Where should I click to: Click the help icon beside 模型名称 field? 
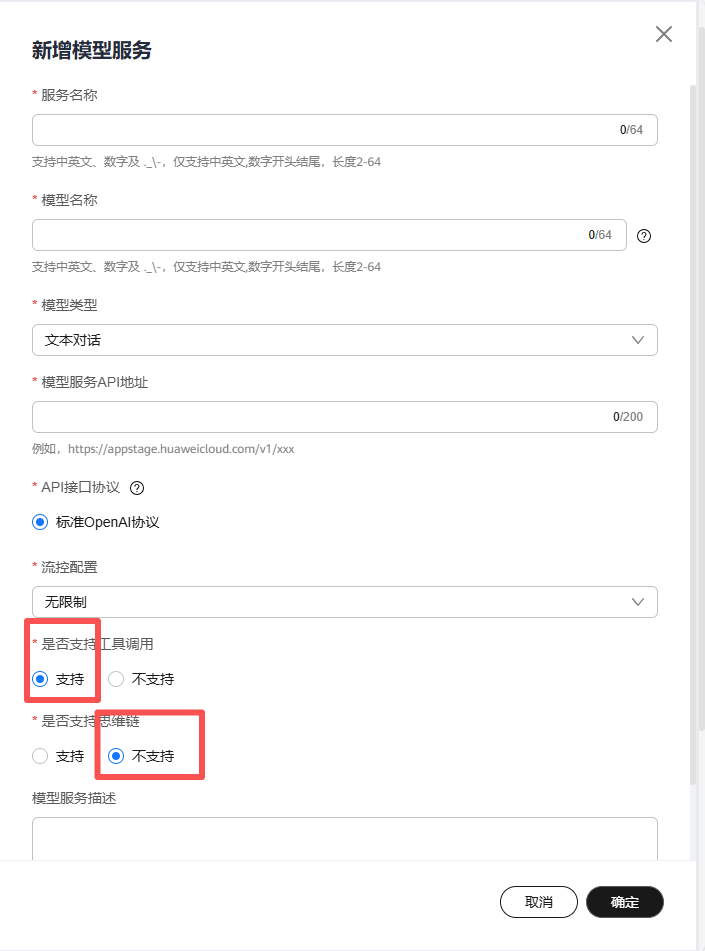(x=644, y=236)
